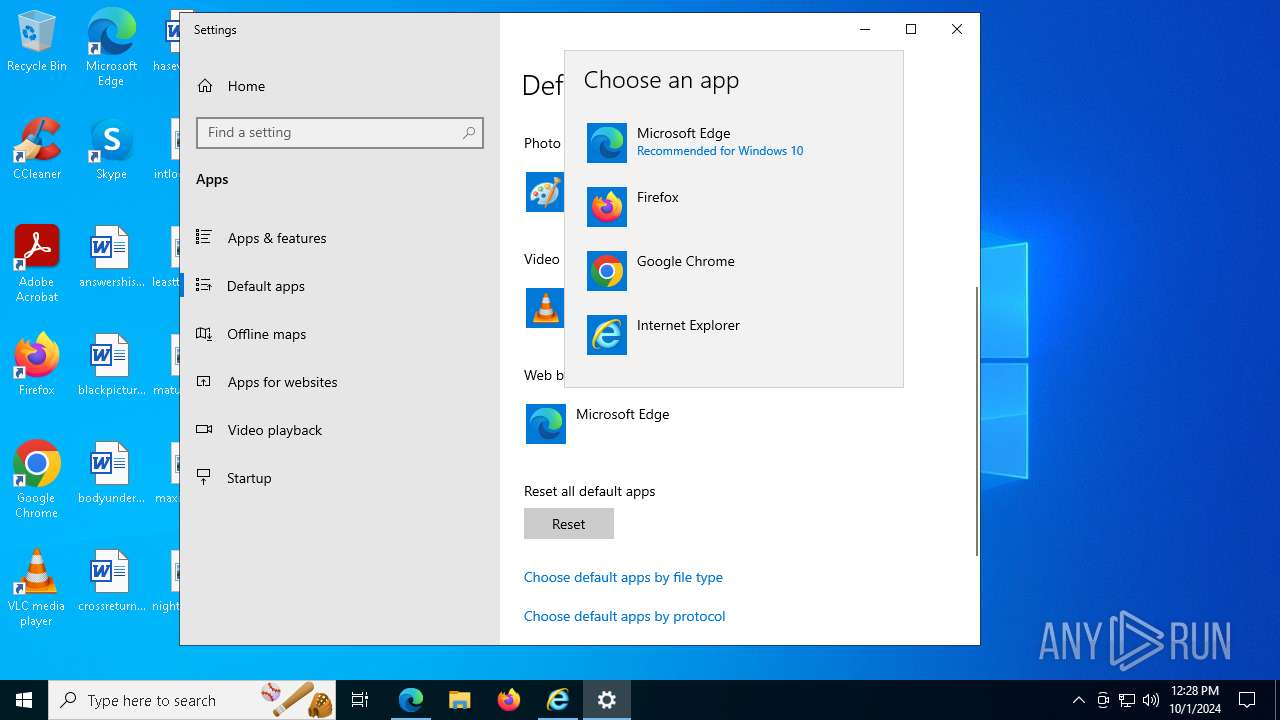Open Internet Explorer from the taskbar
The width and height of the screenshot is (1280, 720).
click(558, 700)
